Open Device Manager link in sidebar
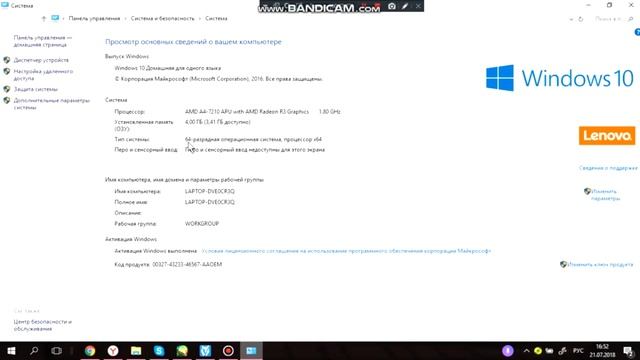Viewport: 640px width, 360px height. (x=41, y=60)
